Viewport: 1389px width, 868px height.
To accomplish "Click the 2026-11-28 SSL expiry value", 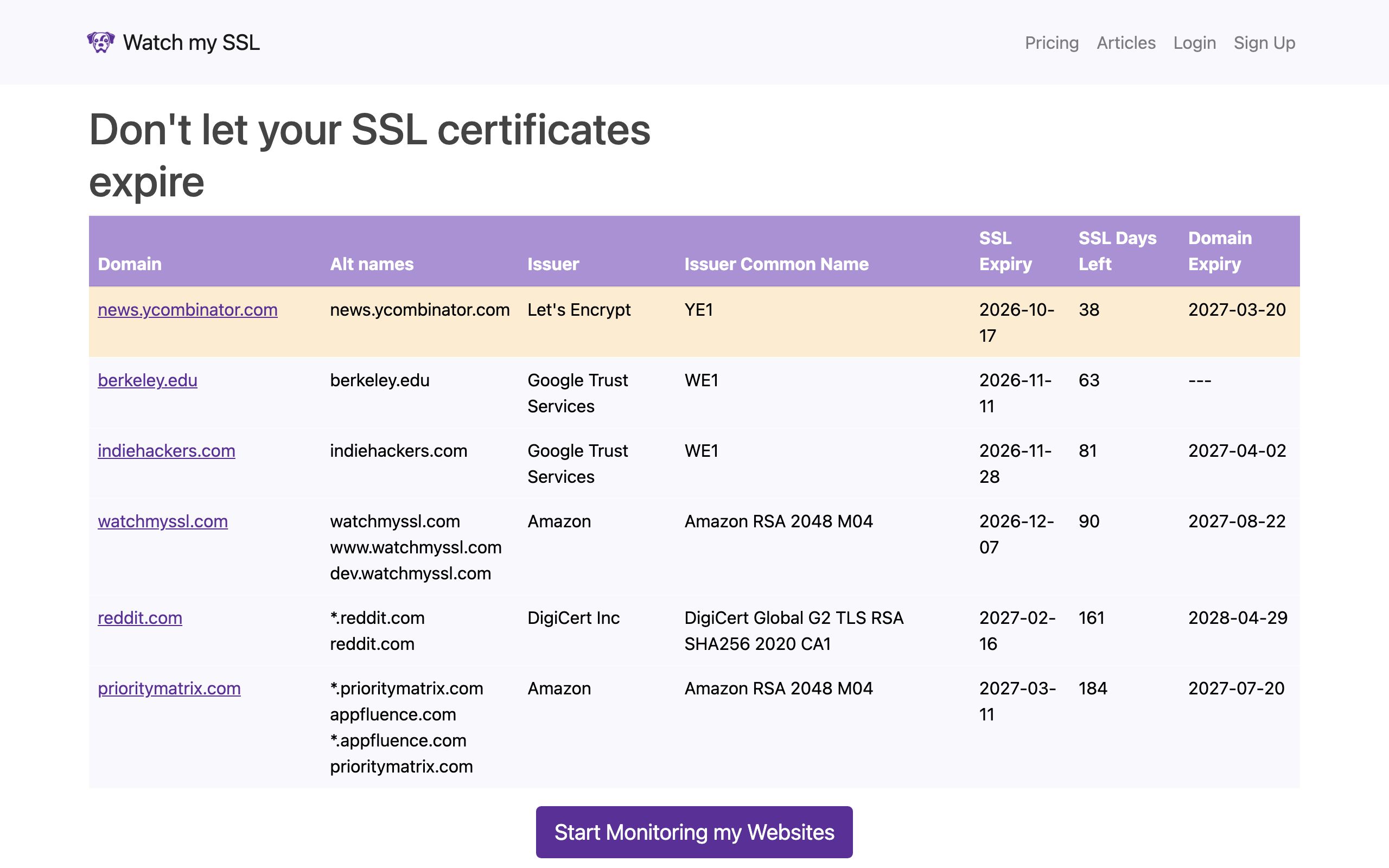I will tap(1015, 464).
